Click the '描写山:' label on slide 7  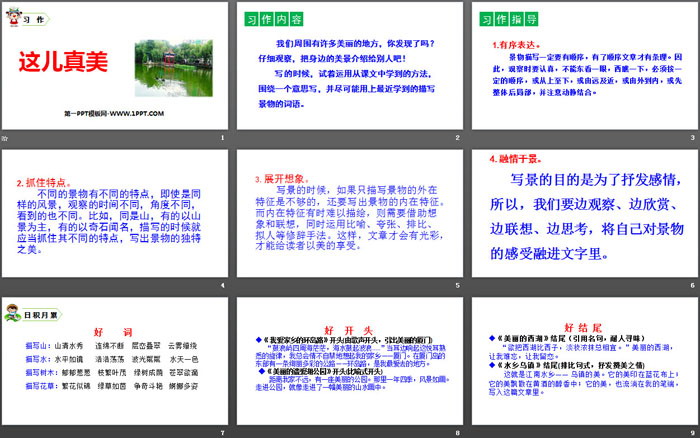[x=38, y=346]
